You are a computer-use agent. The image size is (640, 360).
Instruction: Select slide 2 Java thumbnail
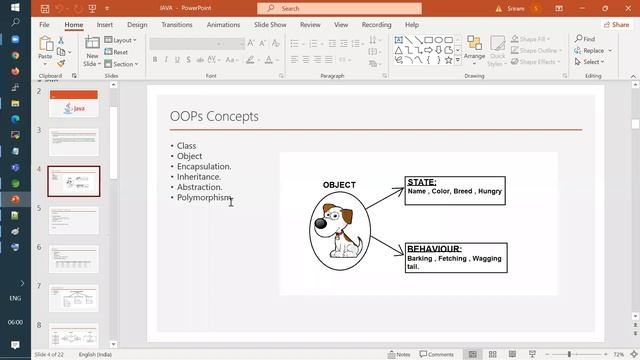[x=74, y=104]
